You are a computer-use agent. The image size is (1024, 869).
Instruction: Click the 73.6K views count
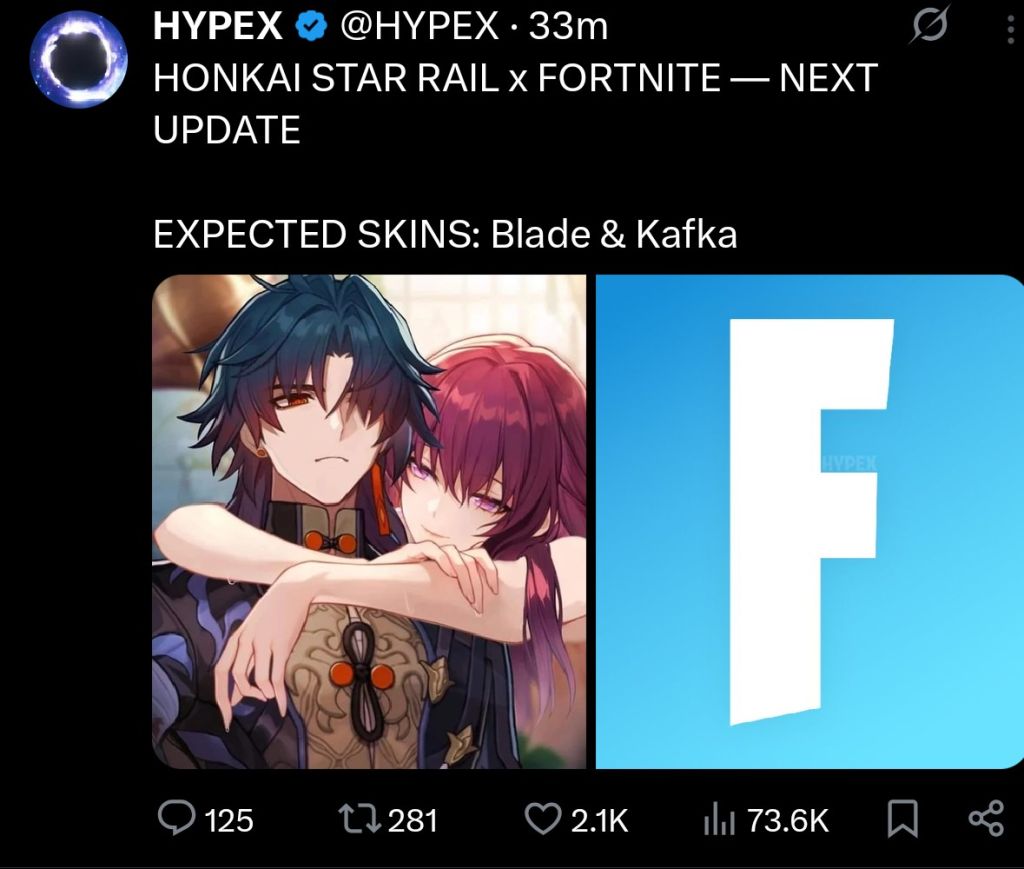point(788,821)
